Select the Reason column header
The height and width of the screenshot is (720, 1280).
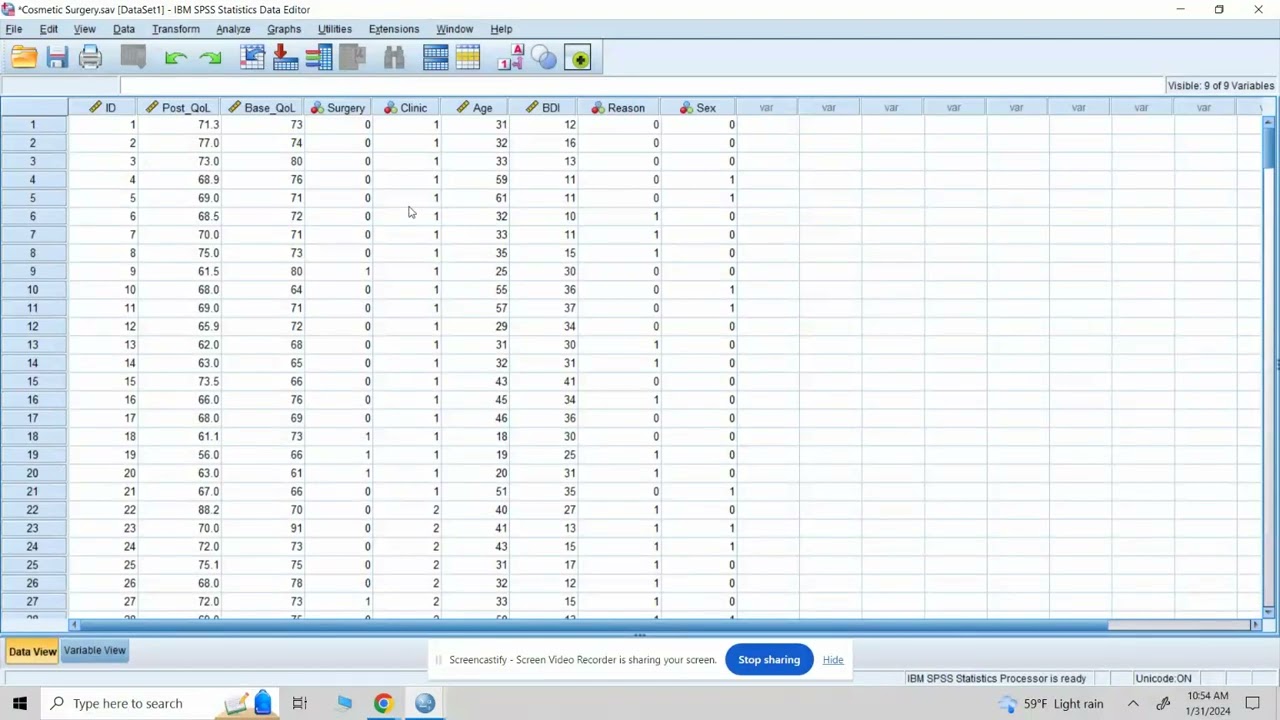(618, 107)
